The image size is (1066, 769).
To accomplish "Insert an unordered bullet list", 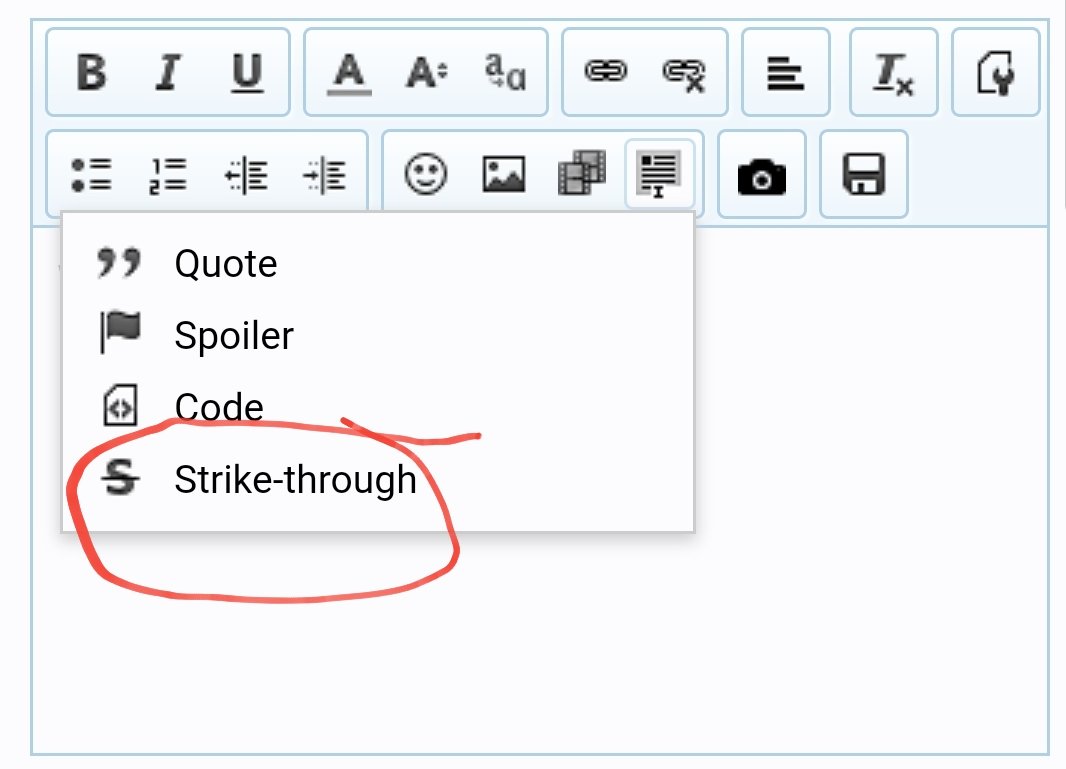I will pos(91,175).
